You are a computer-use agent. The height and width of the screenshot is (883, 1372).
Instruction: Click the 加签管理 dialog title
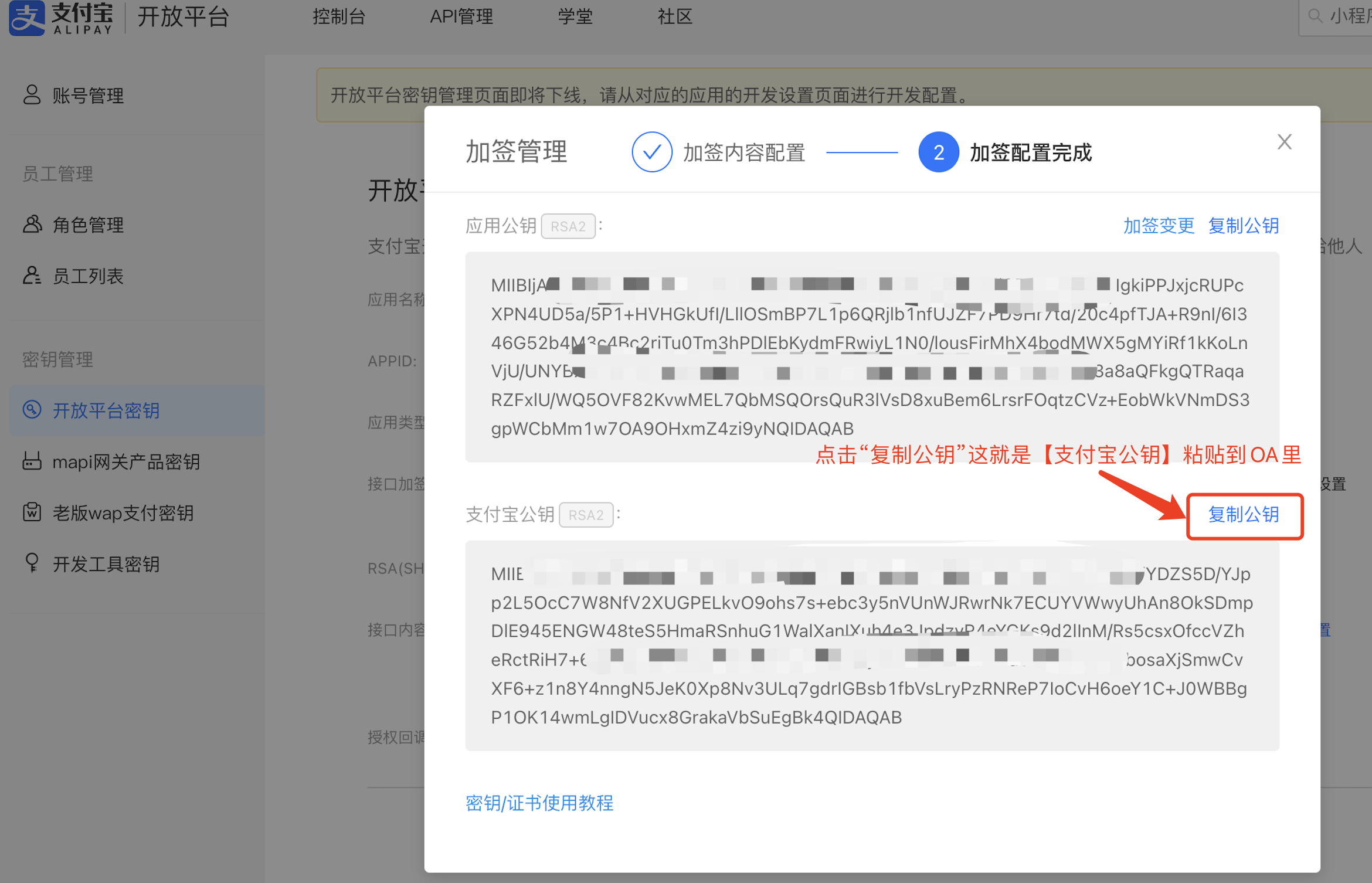tap(516, 152)
